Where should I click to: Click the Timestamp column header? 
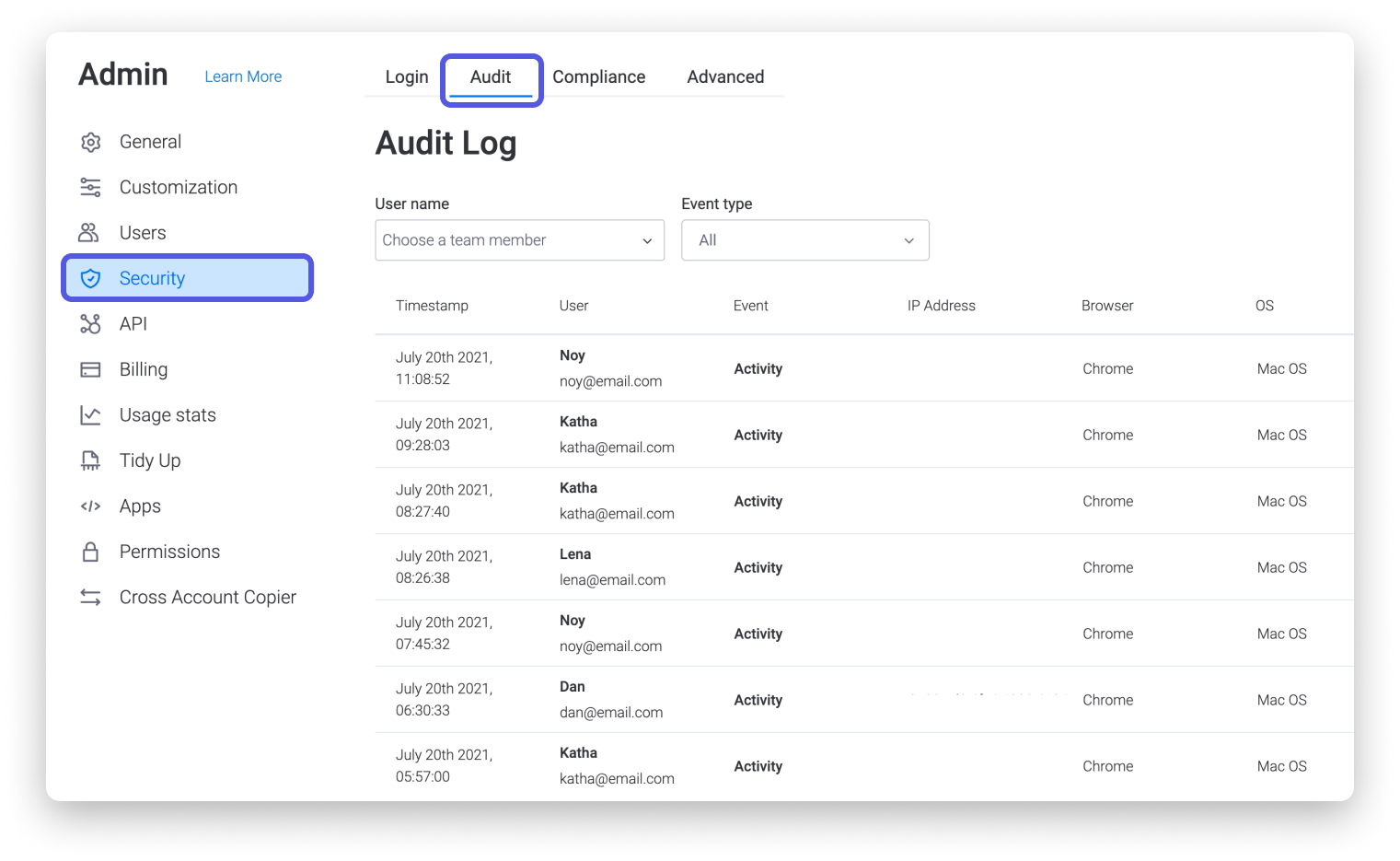point(432,306)
